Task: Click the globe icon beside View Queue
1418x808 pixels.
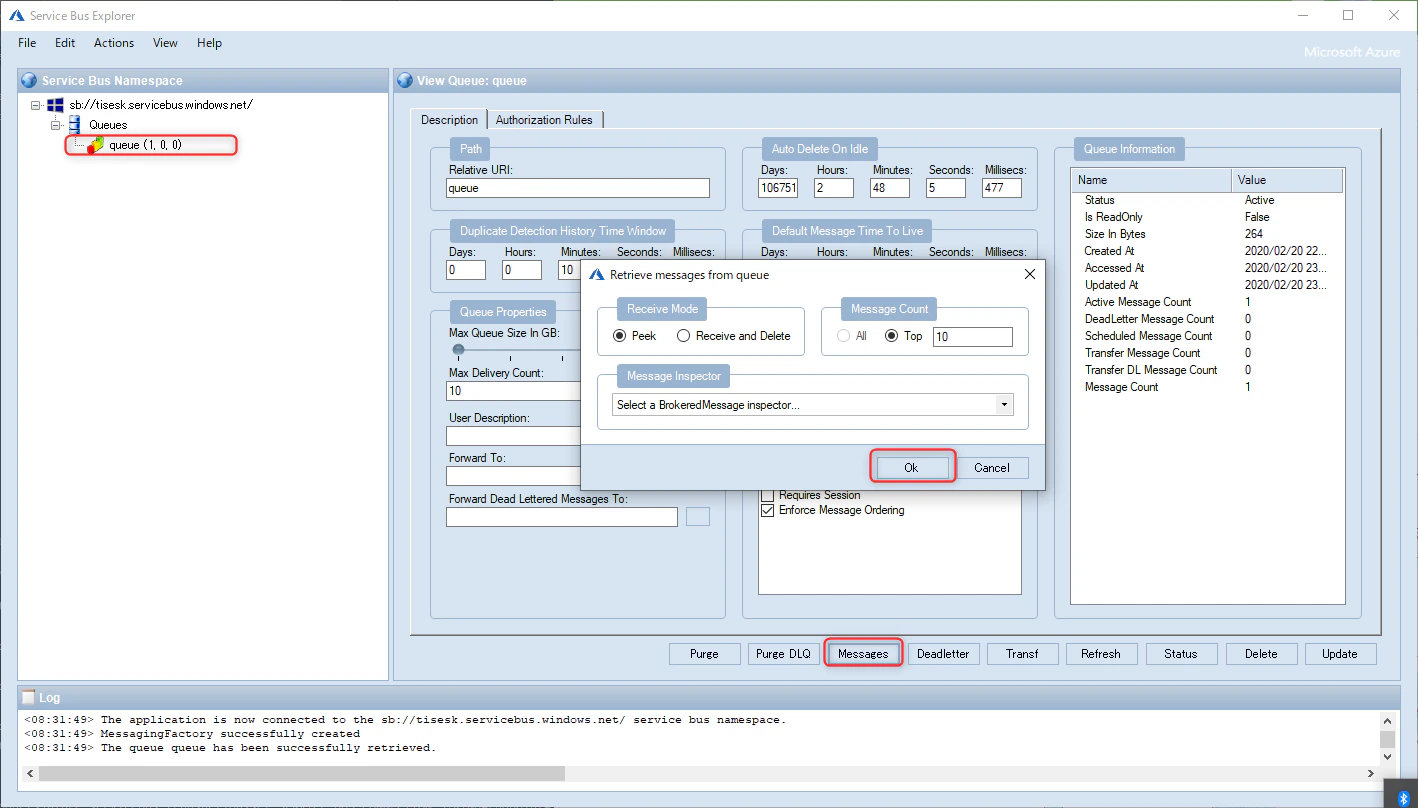Action: click(405, 81)
